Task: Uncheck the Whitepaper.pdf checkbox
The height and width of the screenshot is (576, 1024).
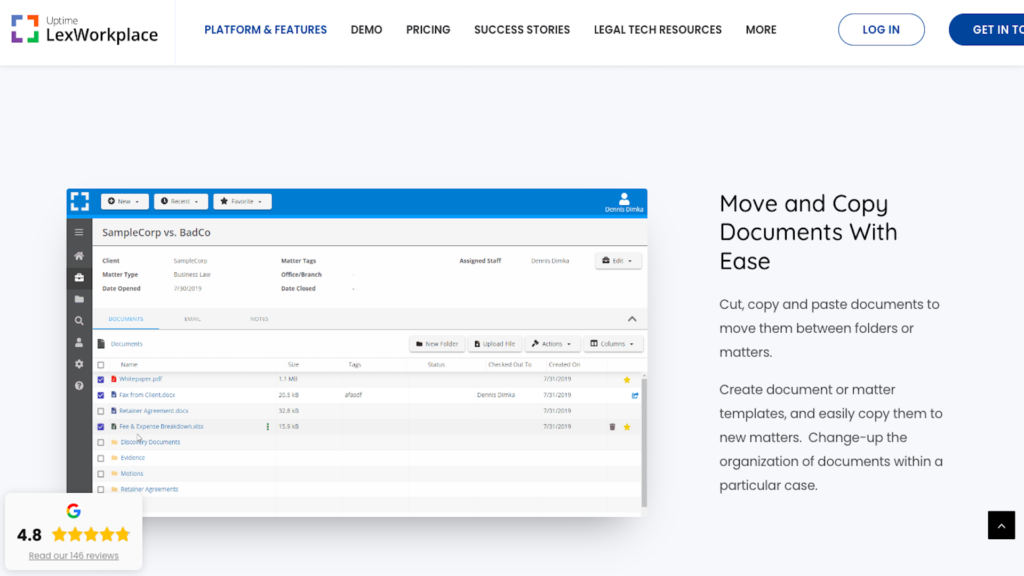Action: pos(100,378)
